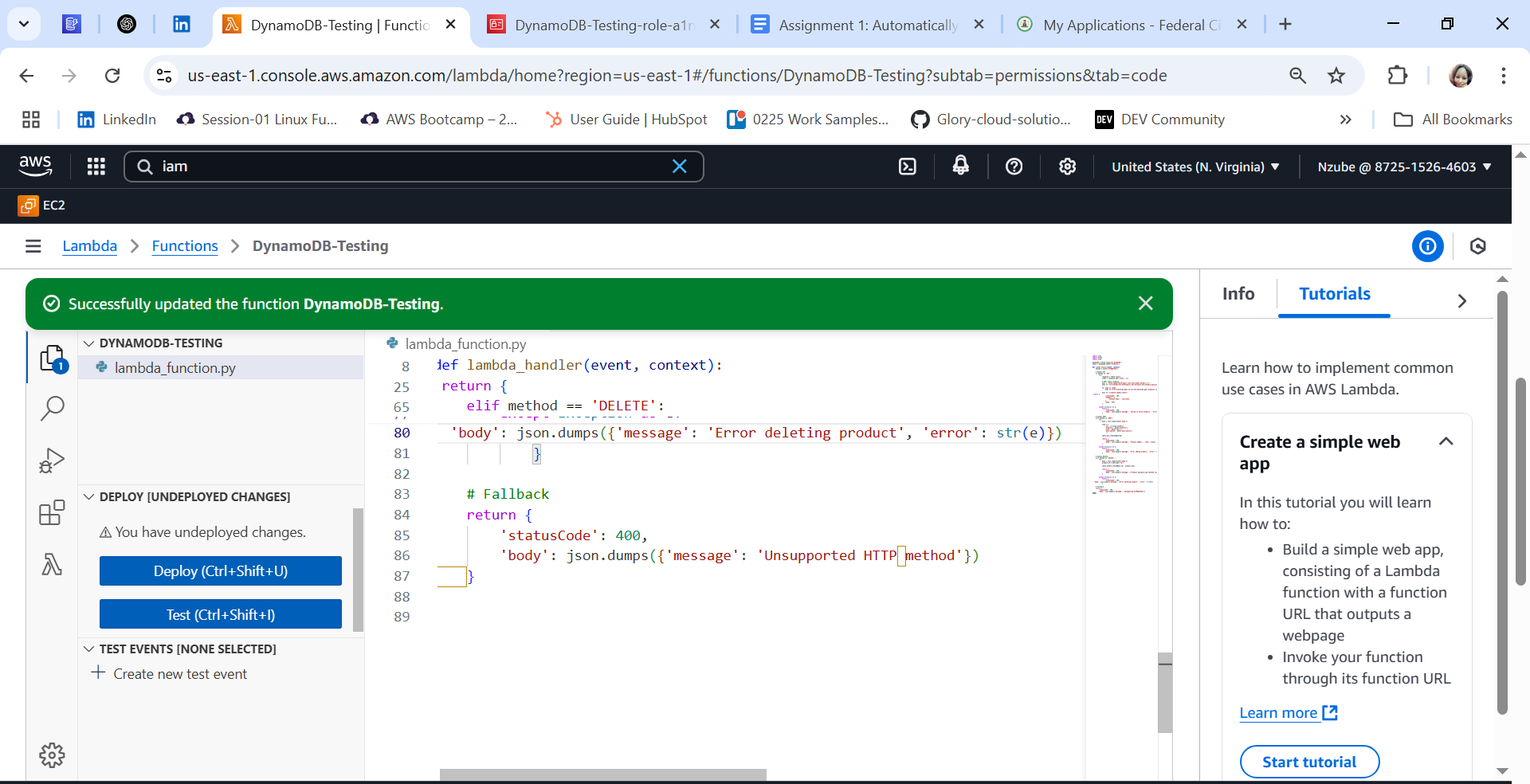The image size is (1530, 784).
Task: Click the AWS logo home icon
Action: [35, 166]
